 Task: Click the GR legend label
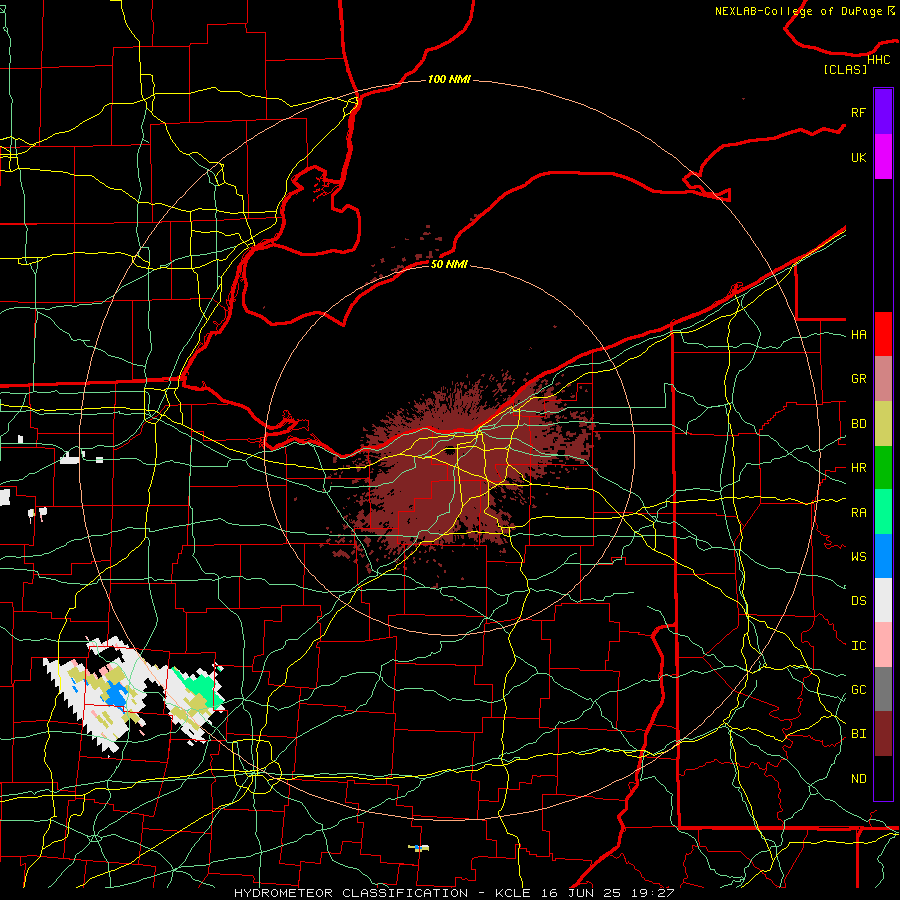click(858, 379)
